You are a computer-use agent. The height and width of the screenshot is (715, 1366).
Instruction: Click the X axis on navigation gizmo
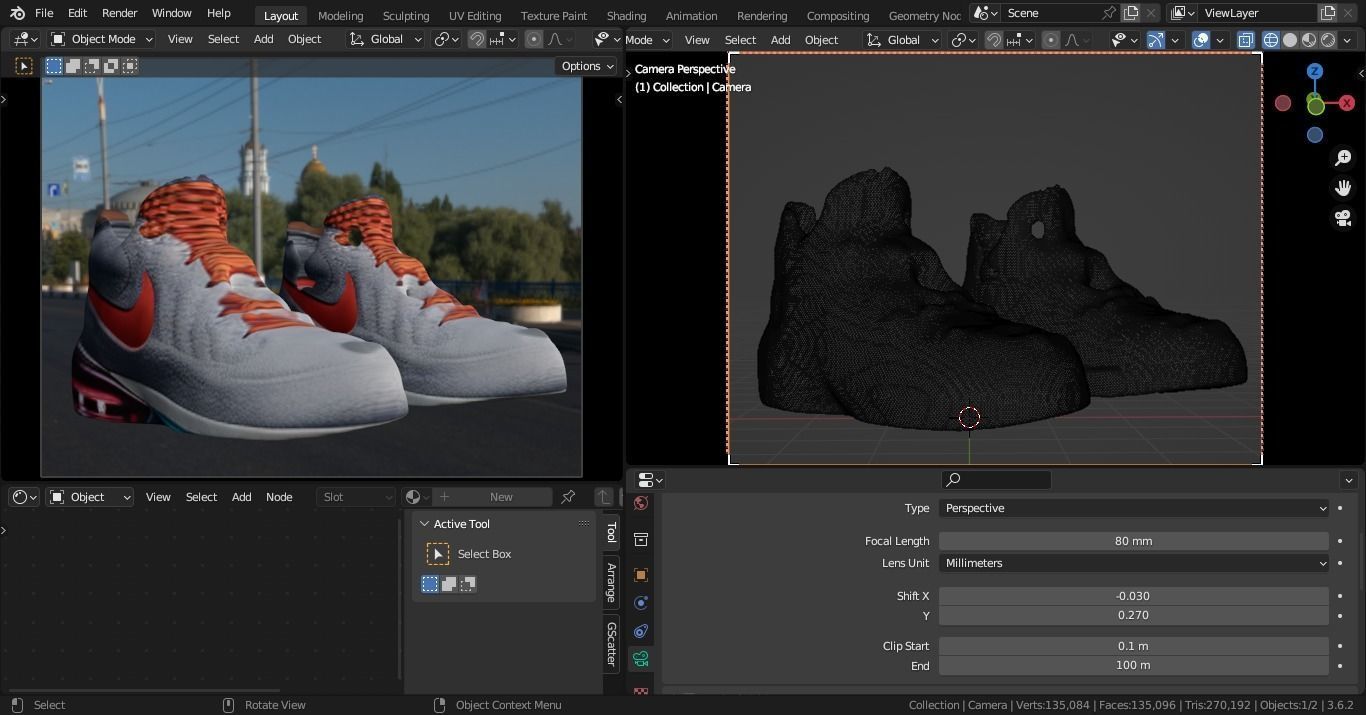[1347, 103]
